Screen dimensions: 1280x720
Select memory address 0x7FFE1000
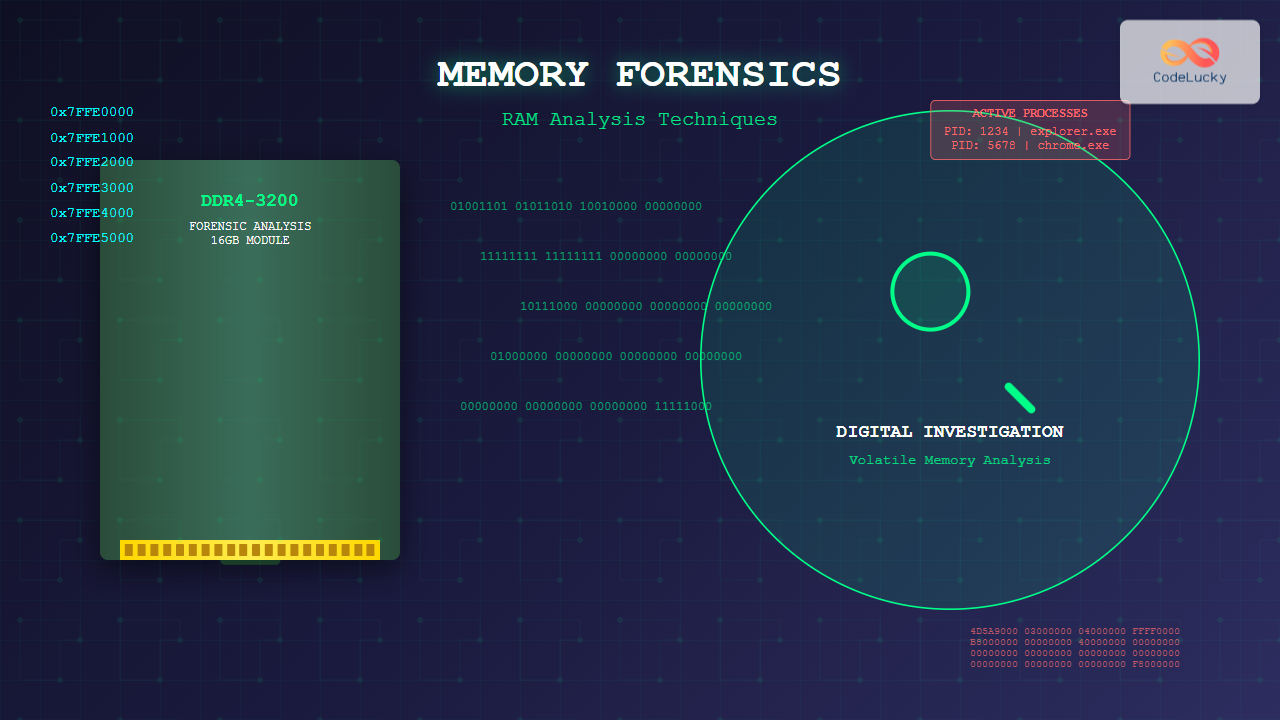pos(92,138)
